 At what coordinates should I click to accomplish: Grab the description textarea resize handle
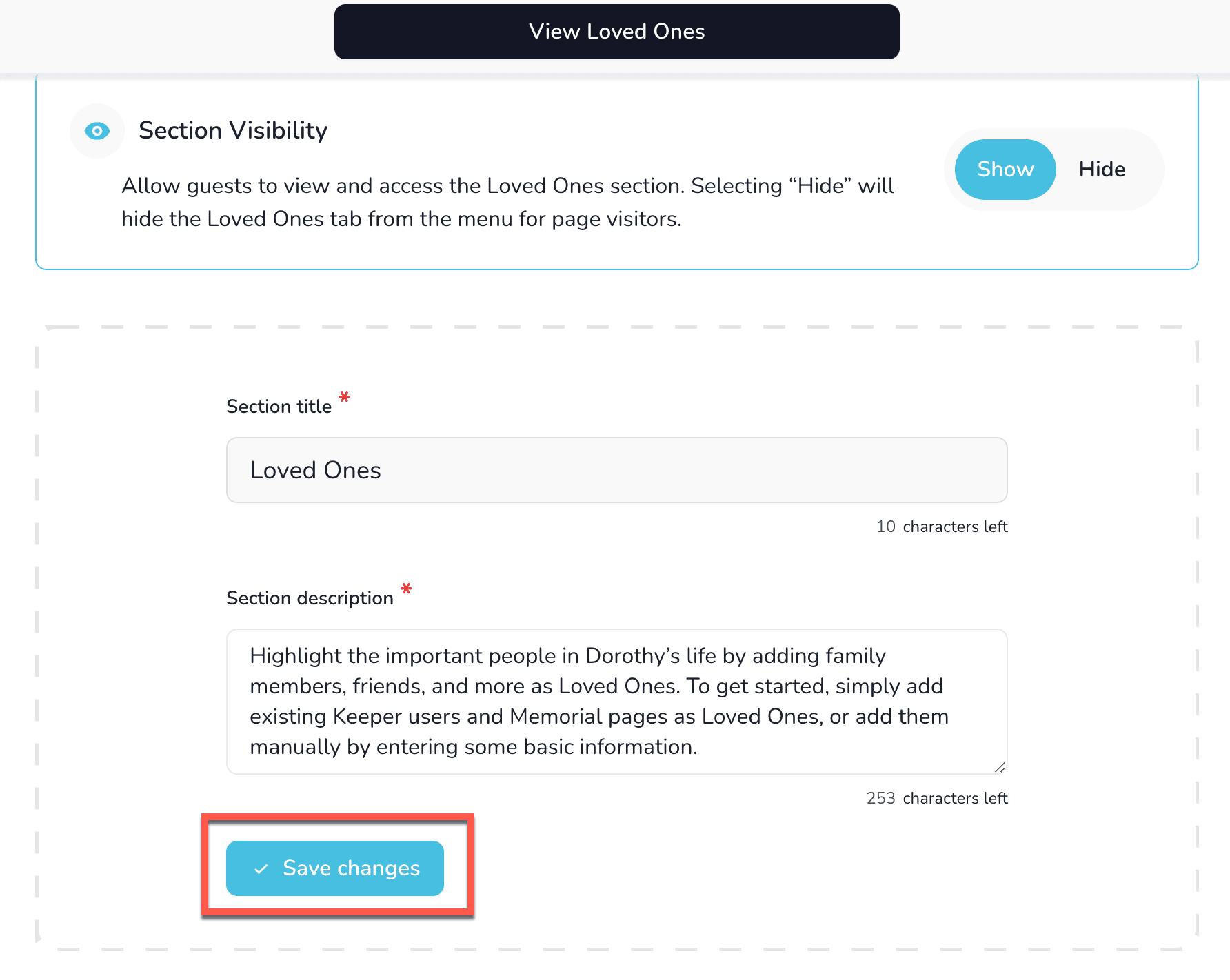click(1000, 767)
